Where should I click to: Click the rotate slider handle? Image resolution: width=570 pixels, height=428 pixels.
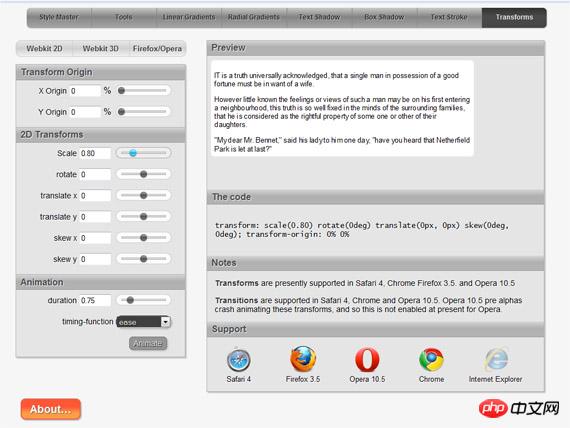(x=144, y=174)
